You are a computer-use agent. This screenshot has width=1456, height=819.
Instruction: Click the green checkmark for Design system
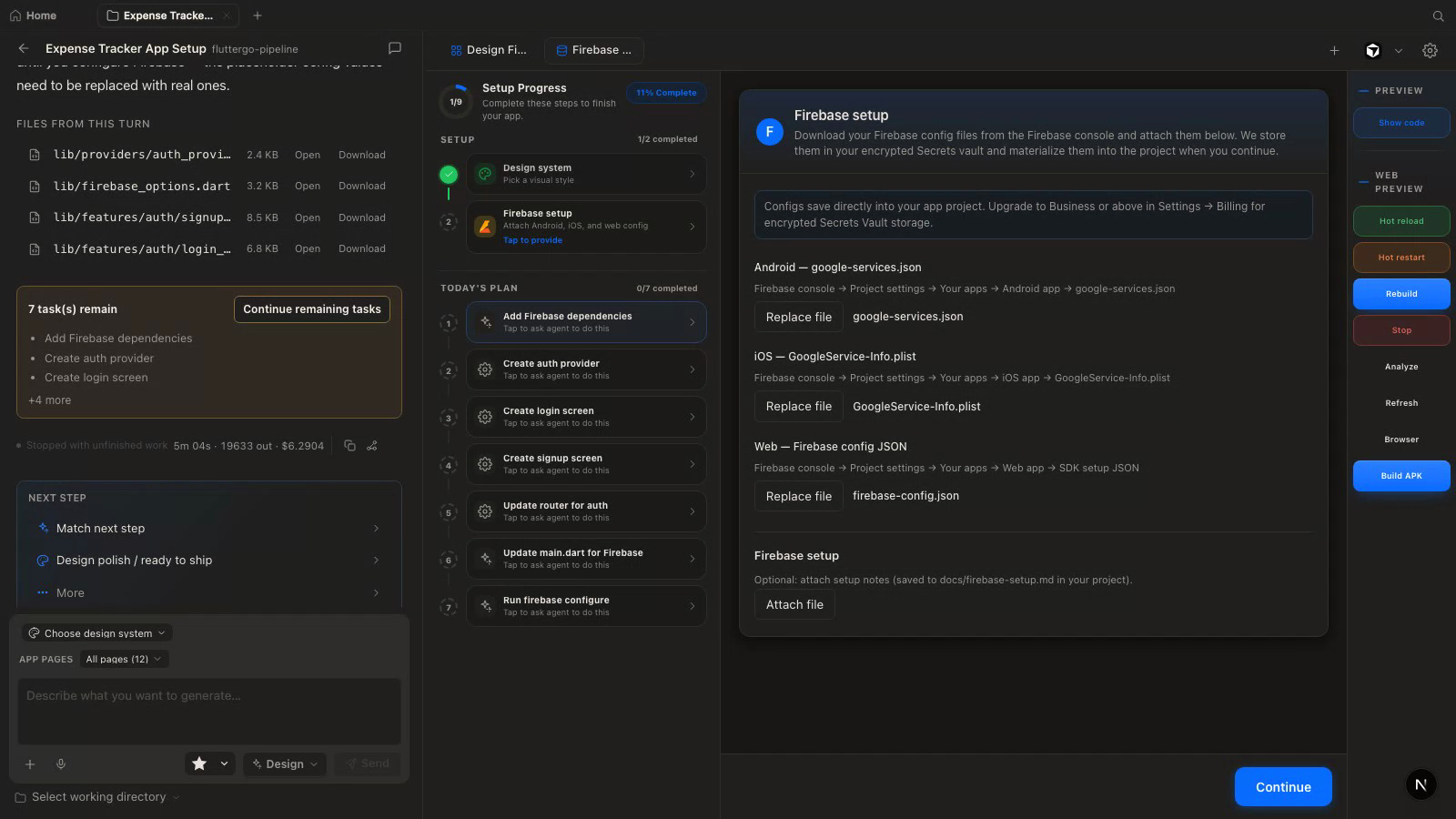449,174
